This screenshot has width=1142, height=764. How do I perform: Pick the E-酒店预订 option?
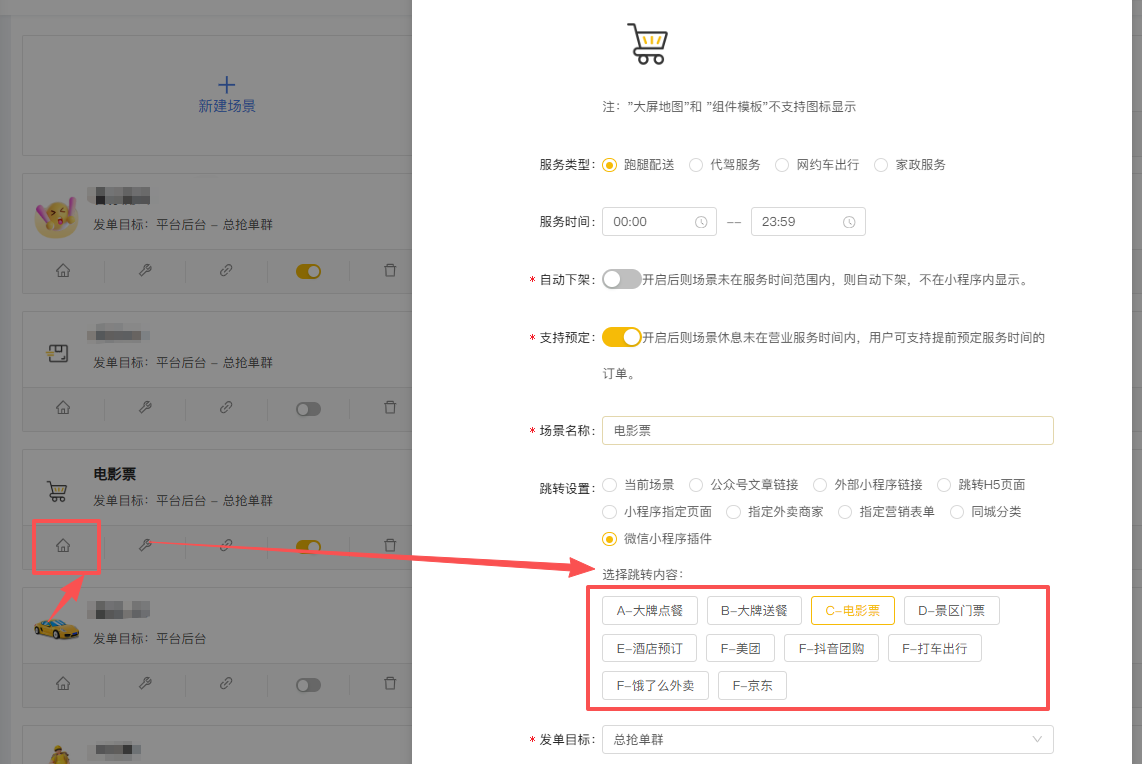[649, 648]
